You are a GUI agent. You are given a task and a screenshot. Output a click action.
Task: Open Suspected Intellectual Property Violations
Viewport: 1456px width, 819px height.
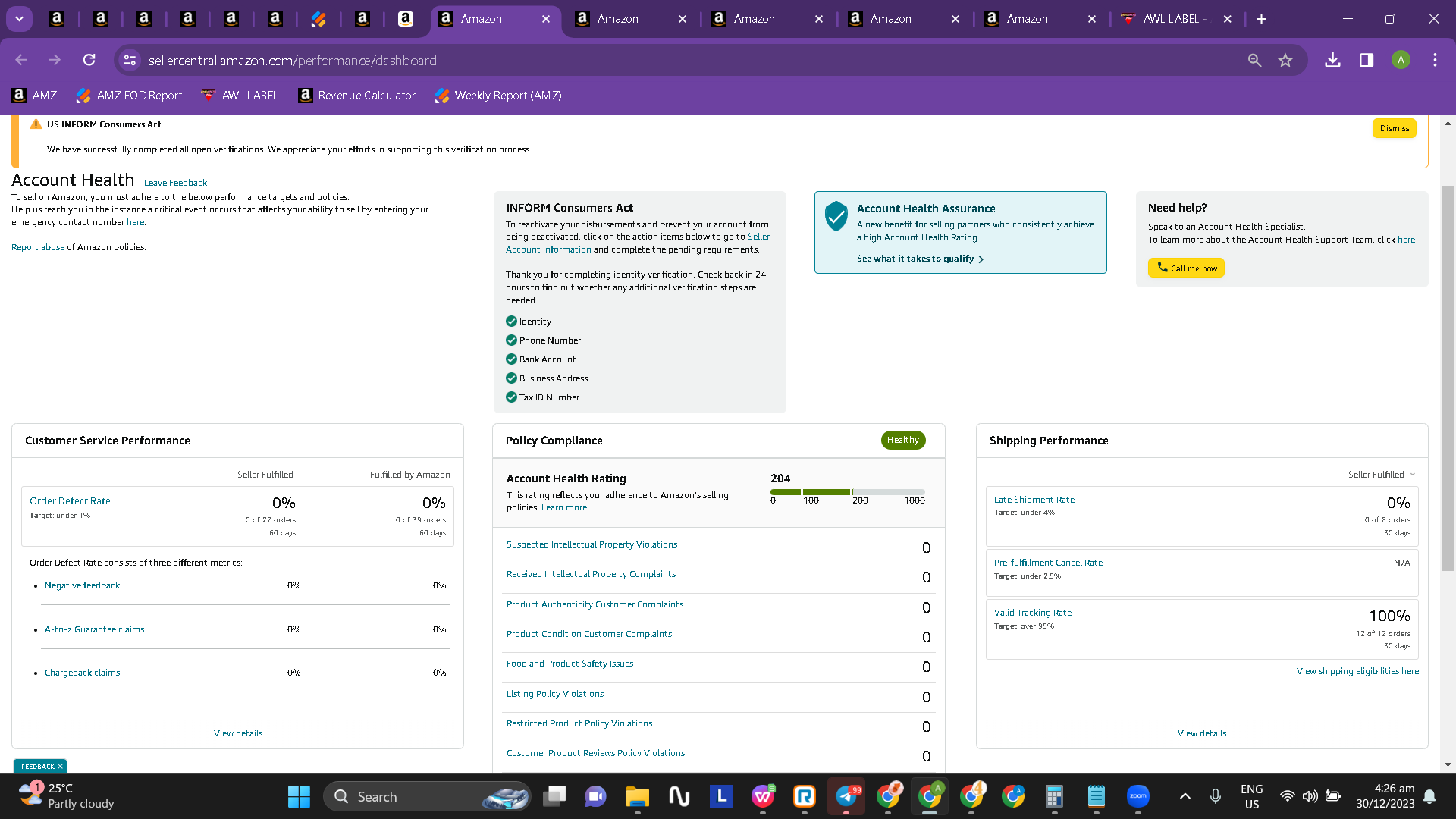(x=591, y=544)
